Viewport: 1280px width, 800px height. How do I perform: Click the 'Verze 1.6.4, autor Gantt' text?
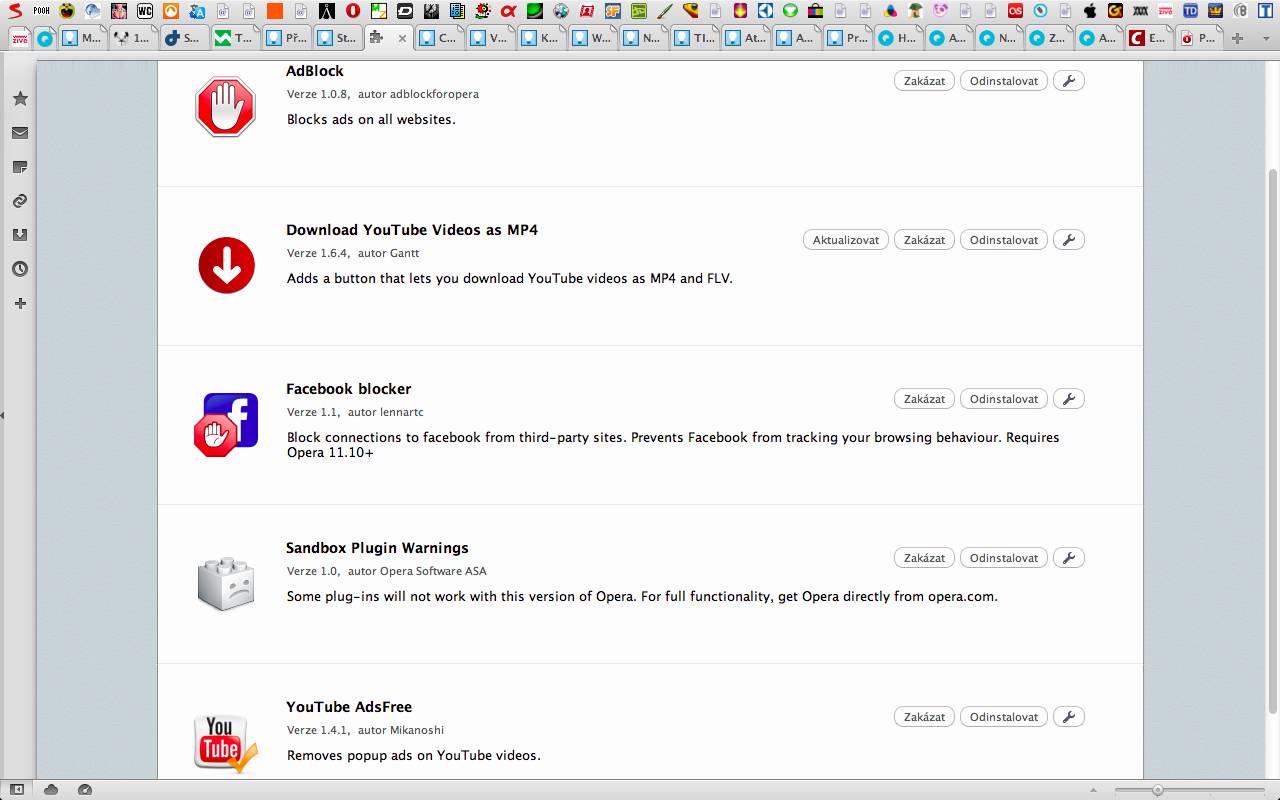pyautogui.click(x=353, y=253)
